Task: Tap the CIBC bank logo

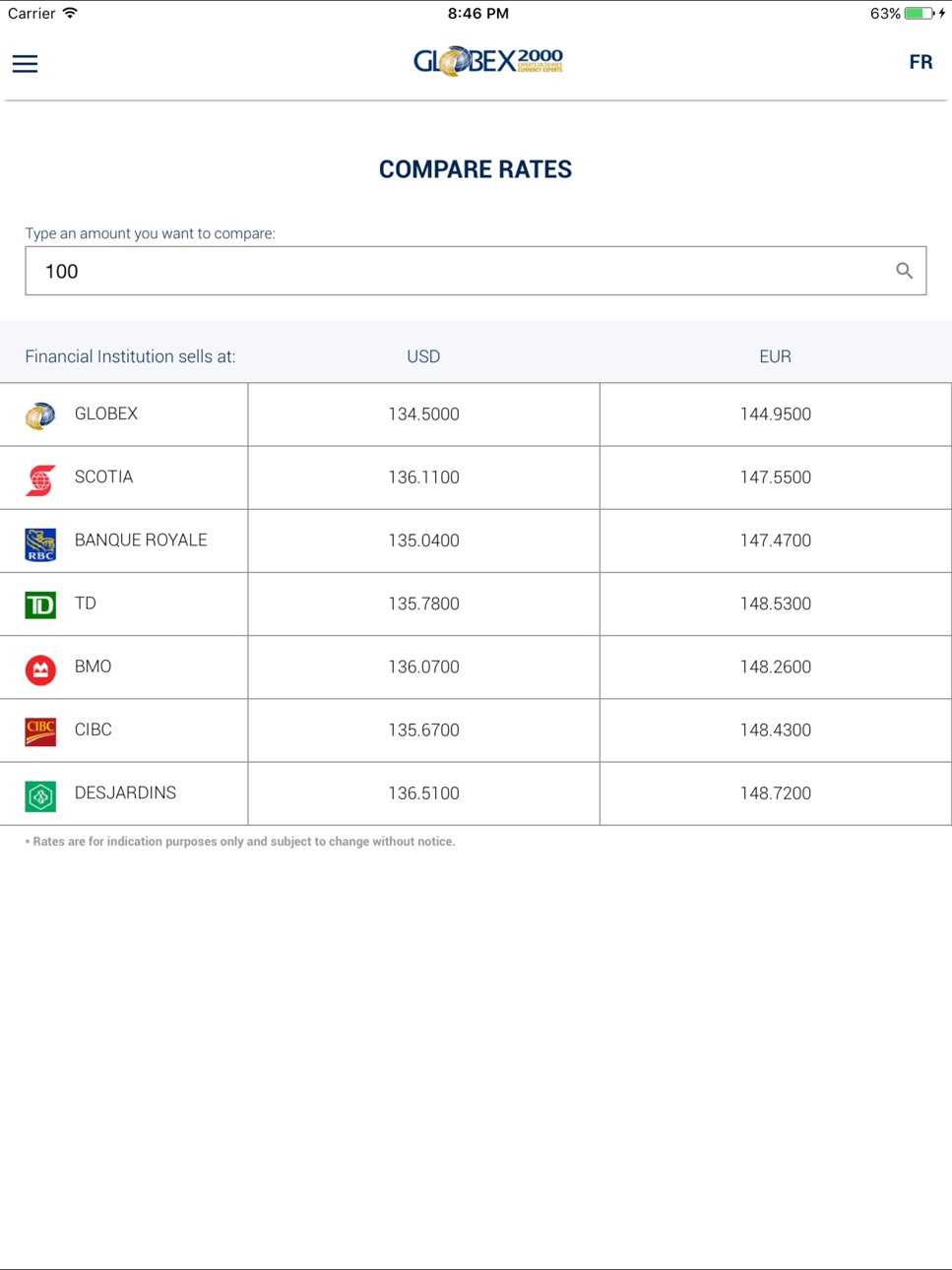Action: pos(40,731)
